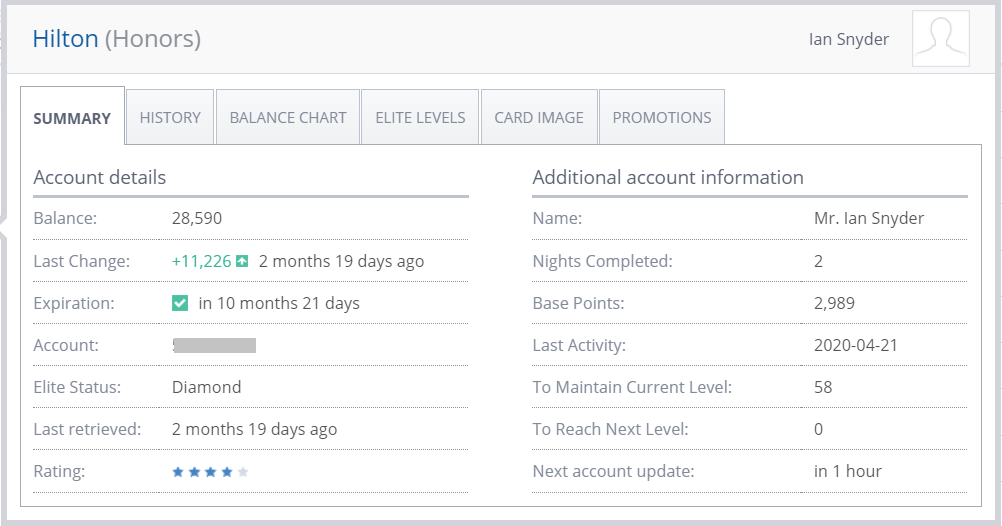Click the second rating star
The width and height of the screenshot is (1002, 526).
point(194,472)
